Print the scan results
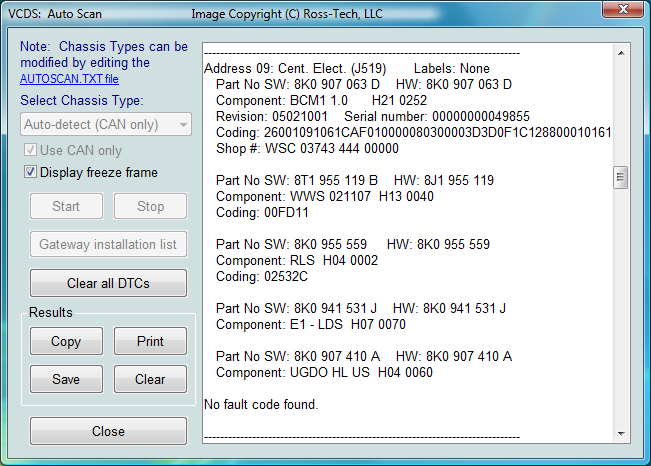 coord(151,341)
